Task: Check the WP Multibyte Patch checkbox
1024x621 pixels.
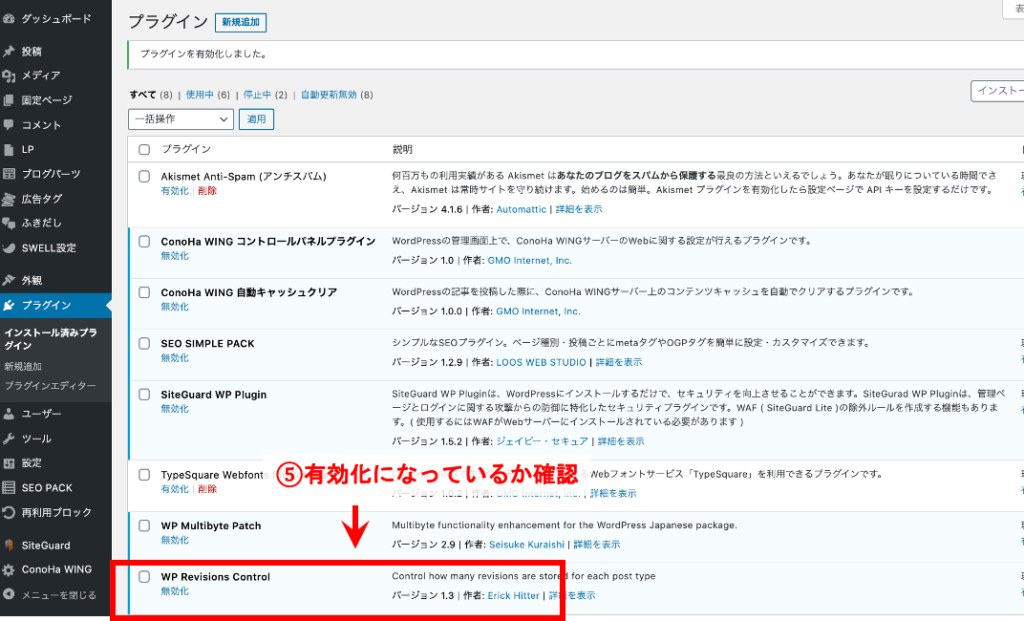Action: tap(144, 526)
